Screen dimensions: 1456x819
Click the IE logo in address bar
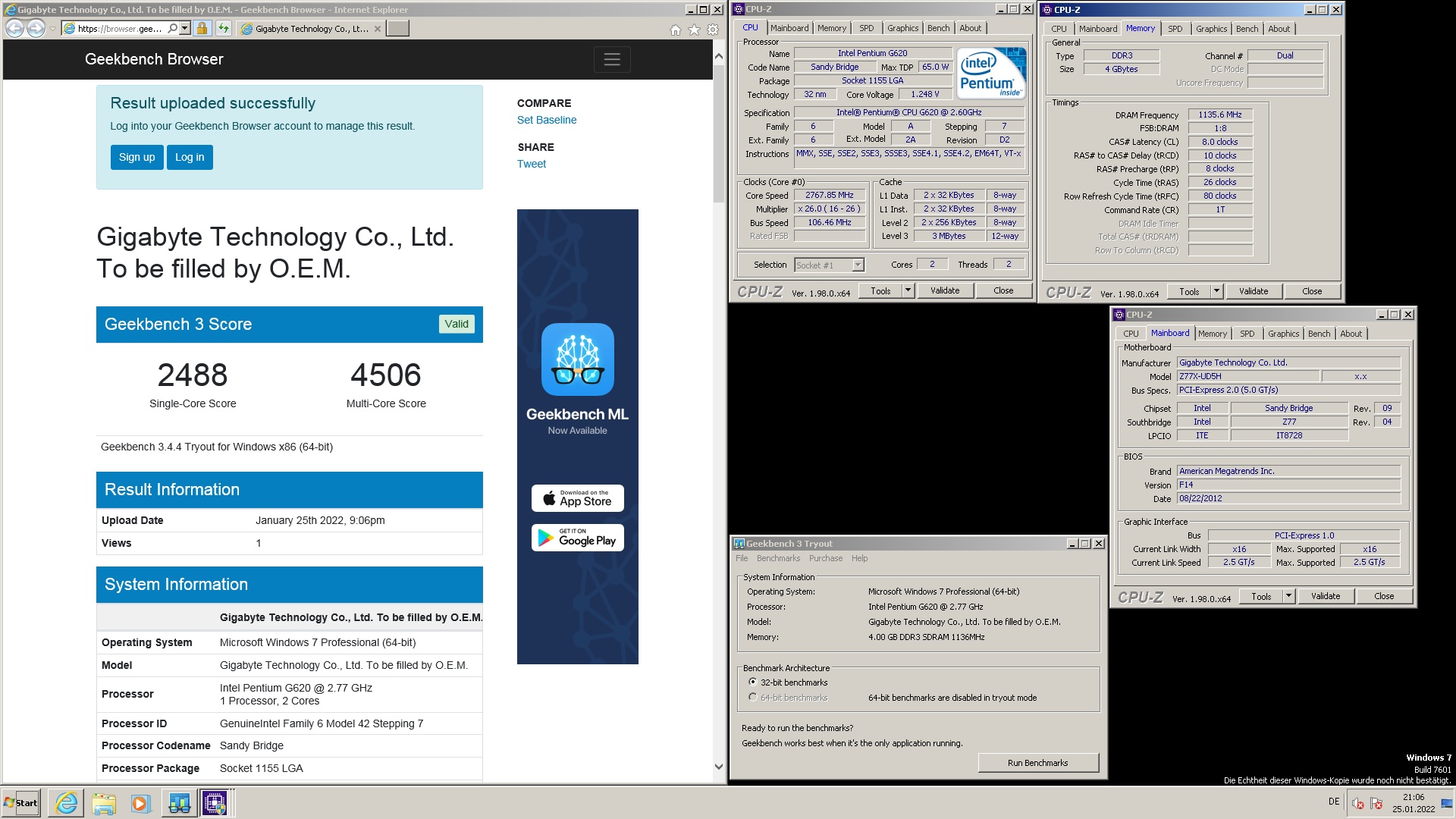coord(70,29)
